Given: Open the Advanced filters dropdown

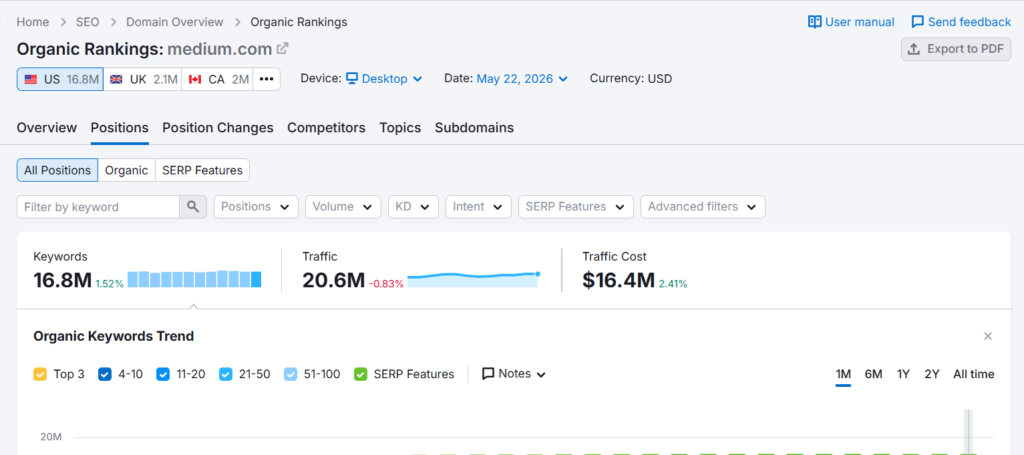Looking at the screenshot, I should click(703, 207).
